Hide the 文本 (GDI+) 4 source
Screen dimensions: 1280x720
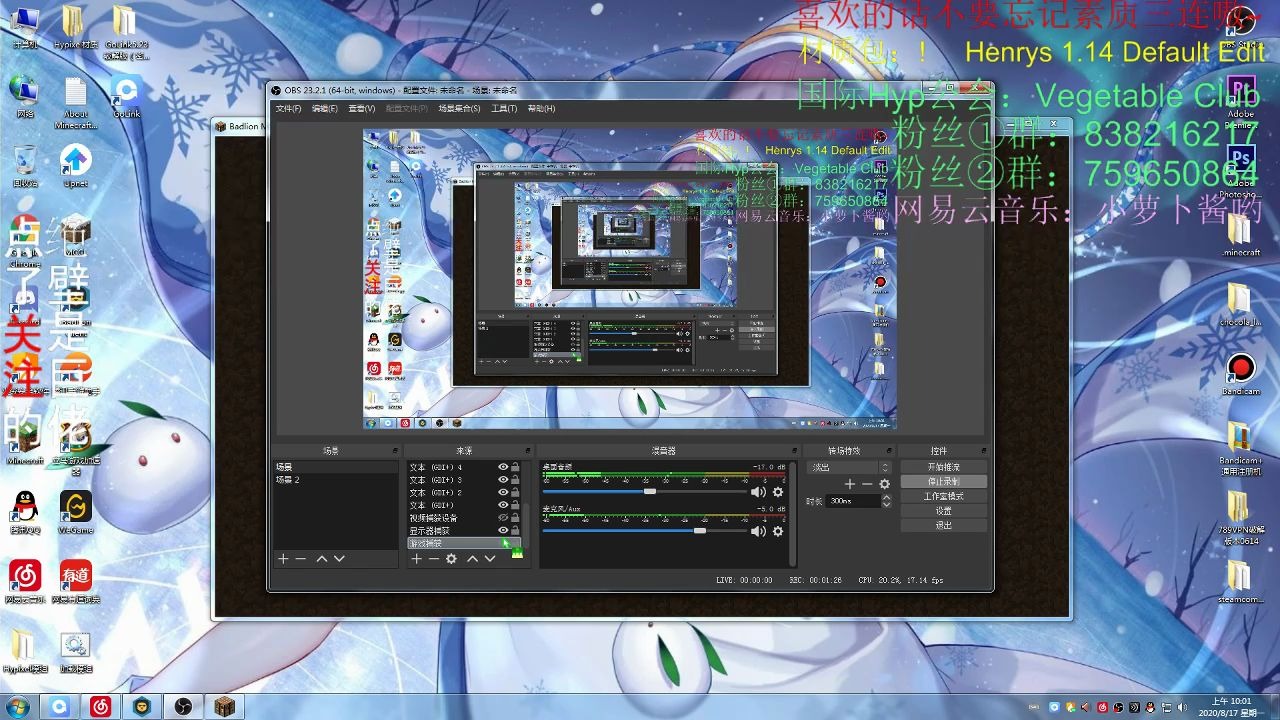pyautogui.click(x=503, y=467)
